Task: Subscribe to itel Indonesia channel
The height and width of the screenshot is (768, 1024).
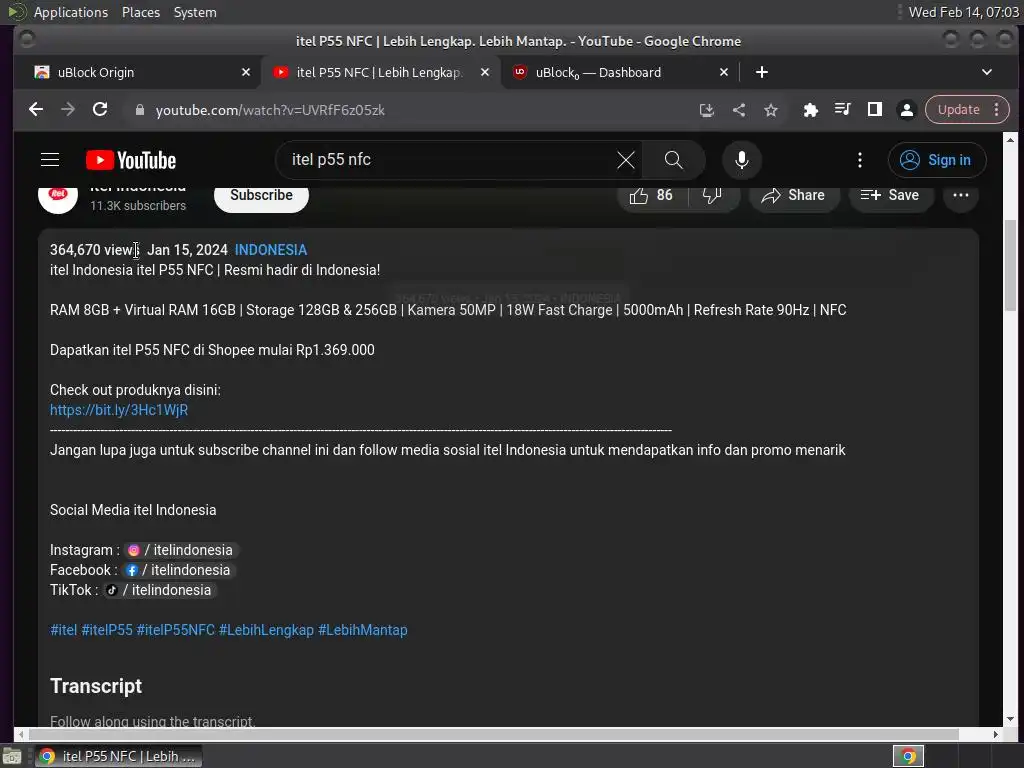Action: coord(261,195)
